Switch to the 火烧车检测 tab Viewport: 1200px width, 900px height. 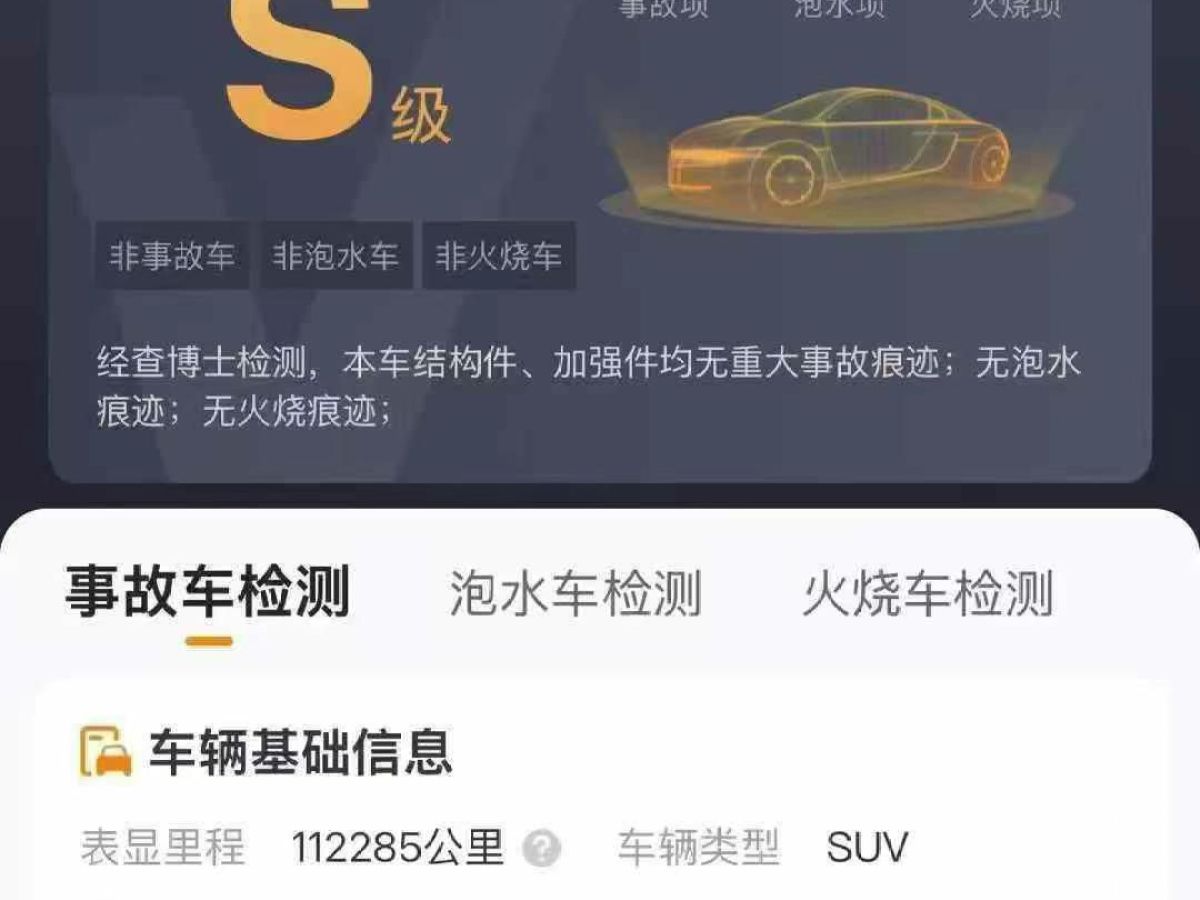click(x=928, y=593)
